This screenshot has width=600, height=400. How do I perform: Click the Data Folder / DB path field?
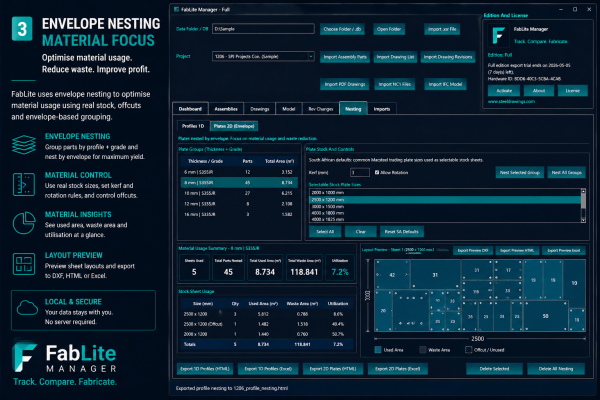pyautogui.click(x=263, y=29)
